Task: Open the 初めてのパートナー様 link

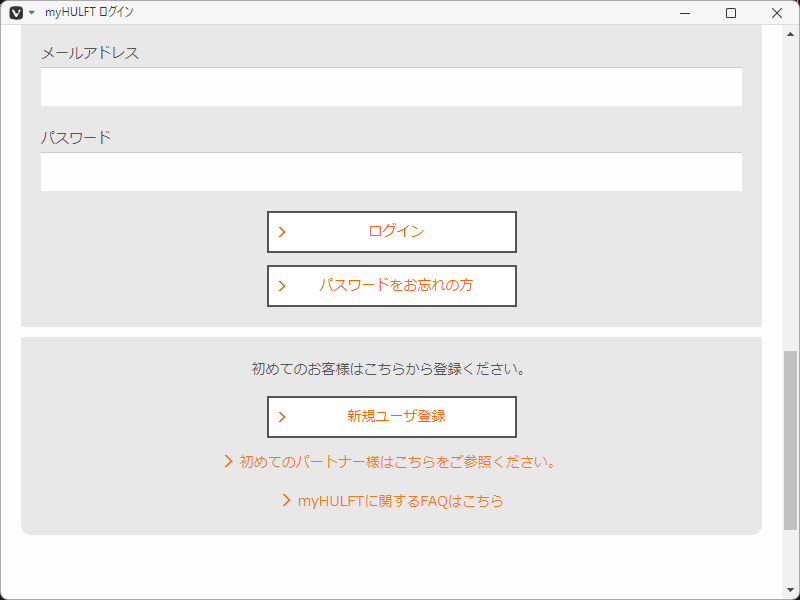Action: coord(397,462)
